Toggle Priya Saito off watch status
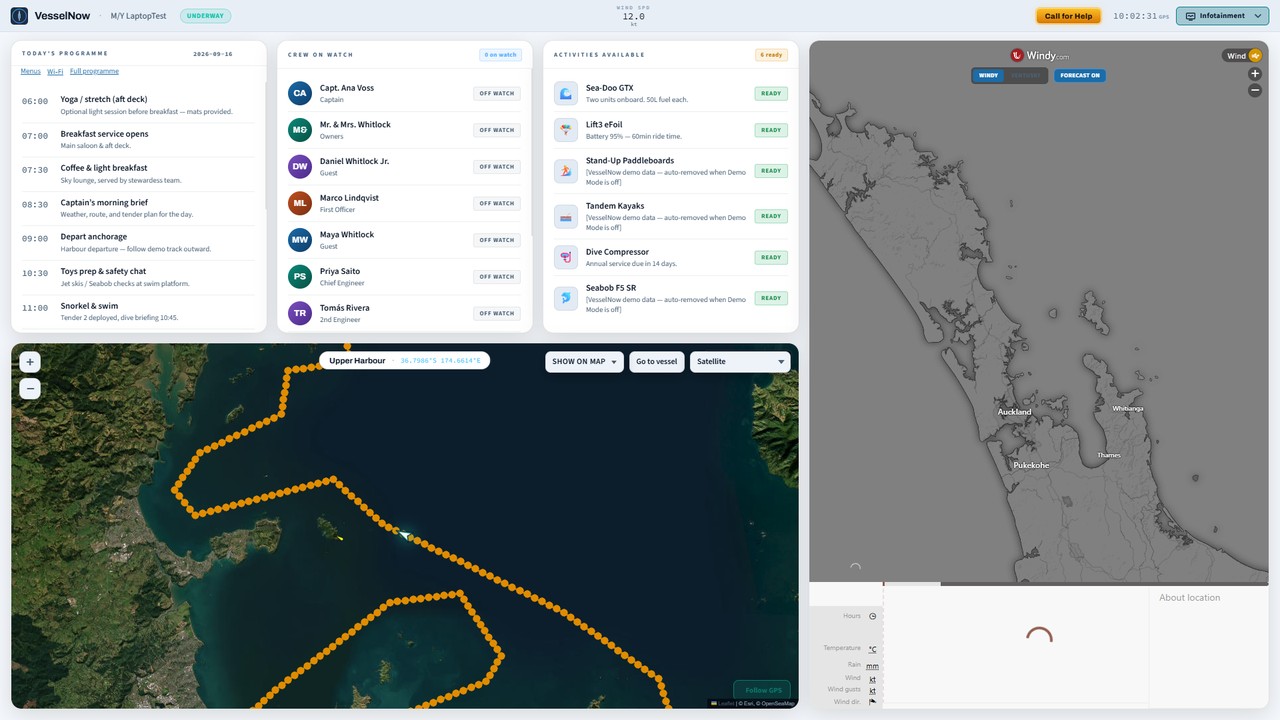 497,277
